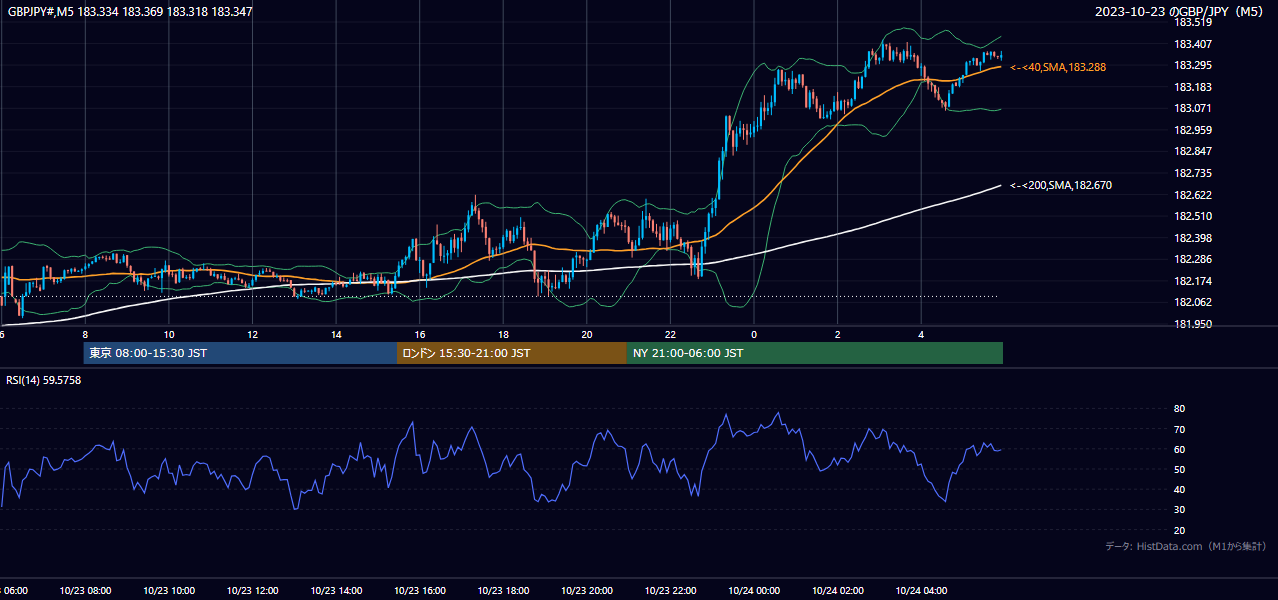The width and height of the screenshot is (1278, 600).
Task: Click bottom time label 10/23 12:00
Action: 252,590
